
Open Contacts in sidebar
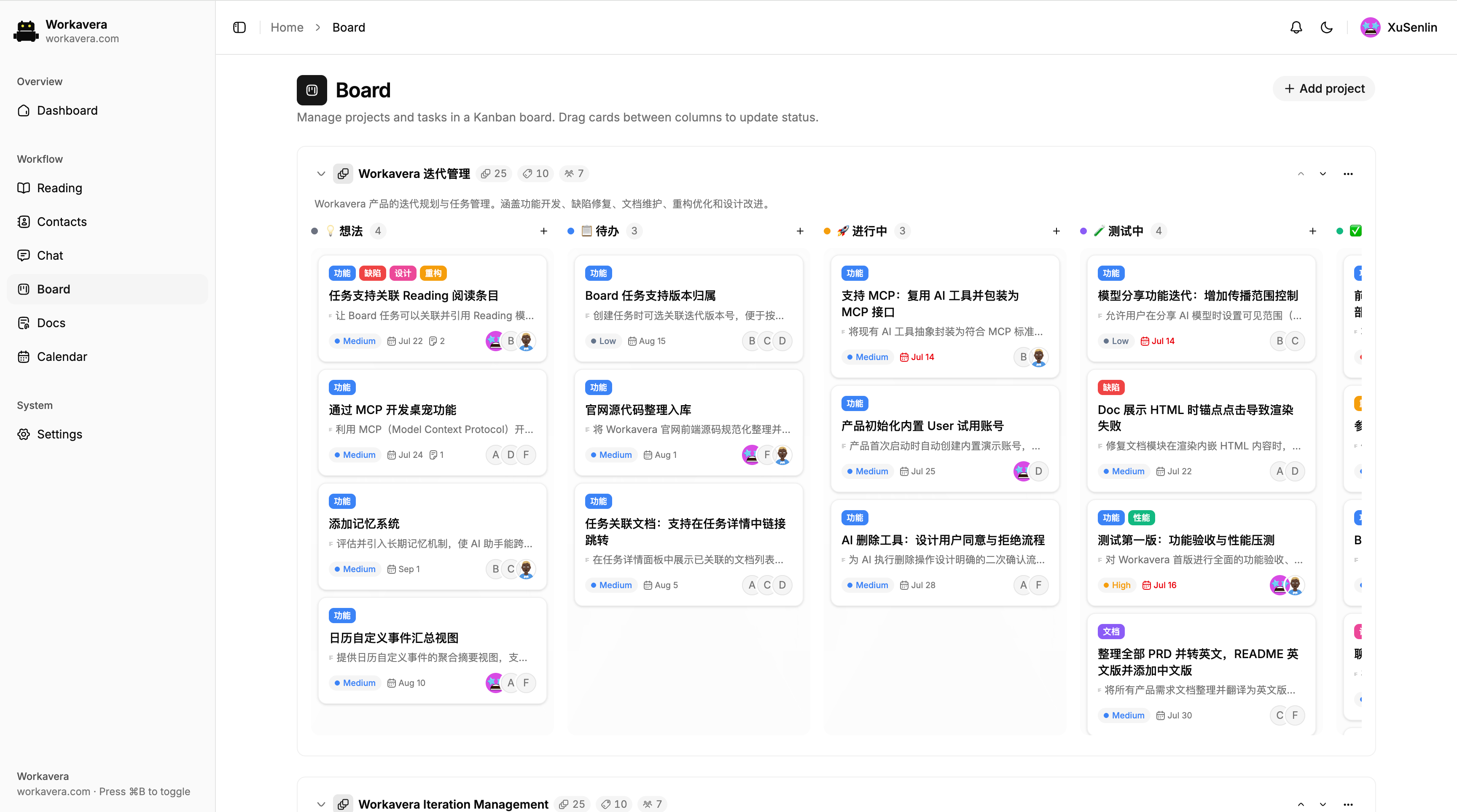tap(108, 222)
